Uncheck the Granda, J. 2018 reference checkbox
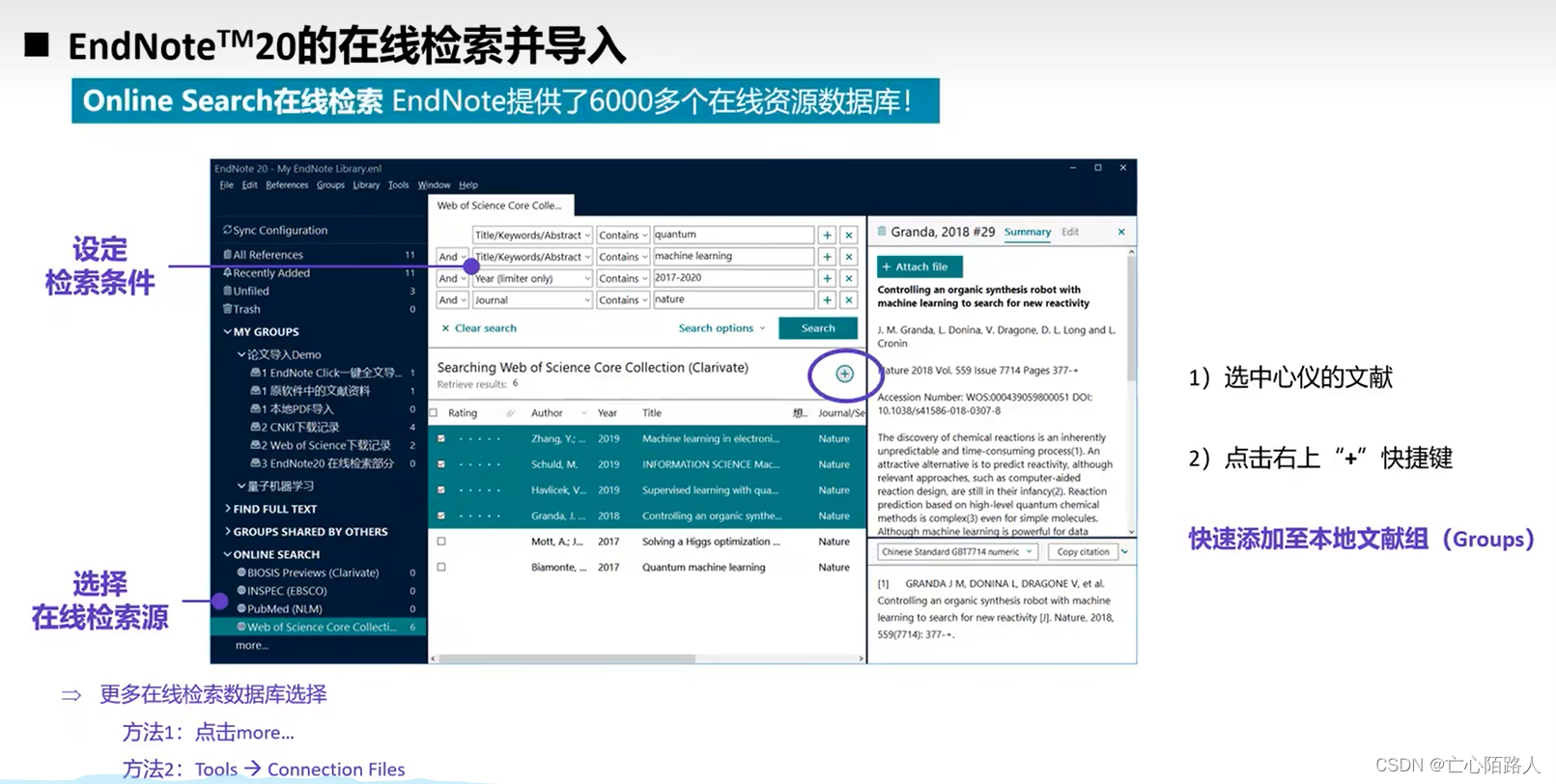This screenshot has width=1556, height=784. click(x=441, y=516)
